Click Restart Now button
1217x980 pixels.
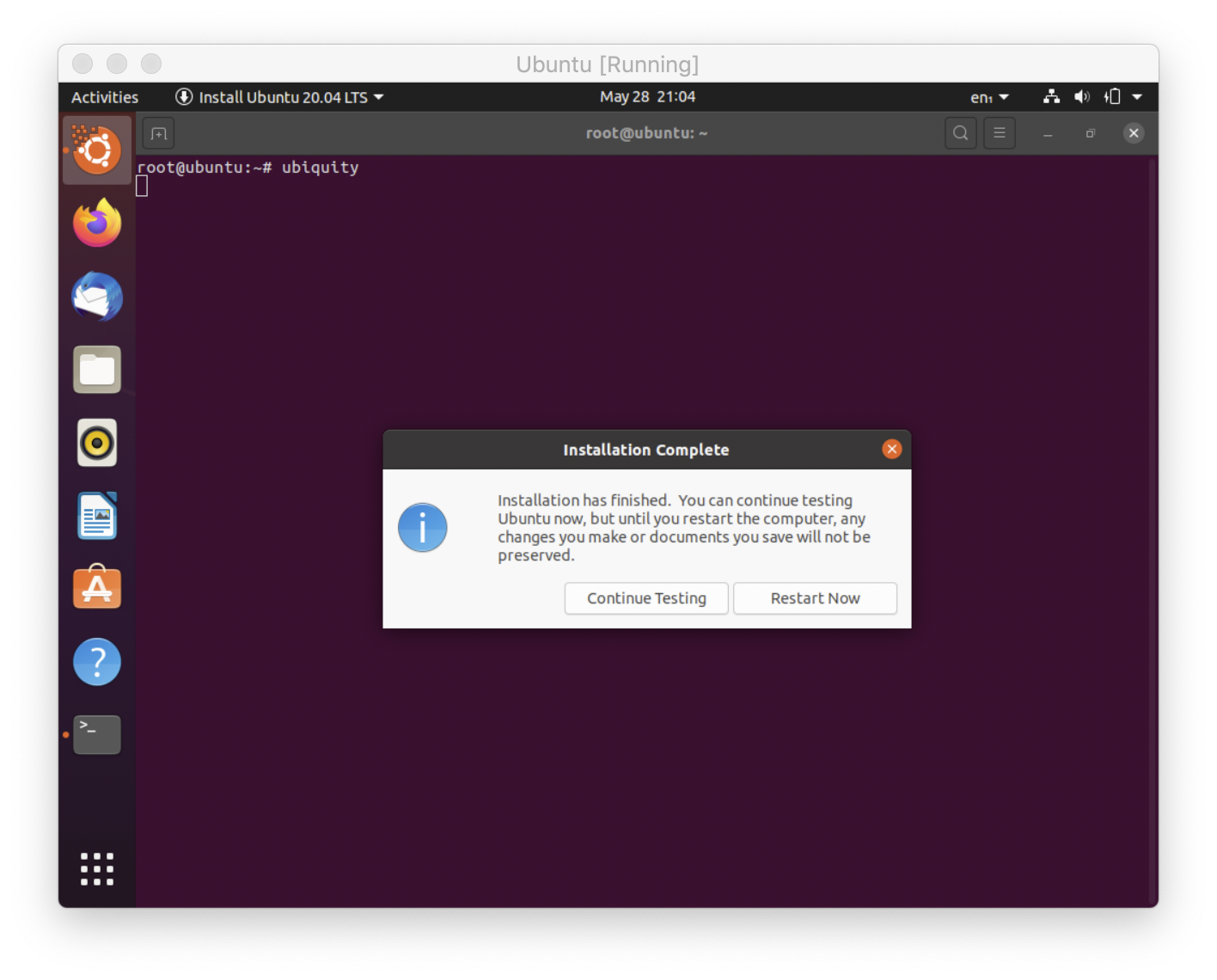815,598
